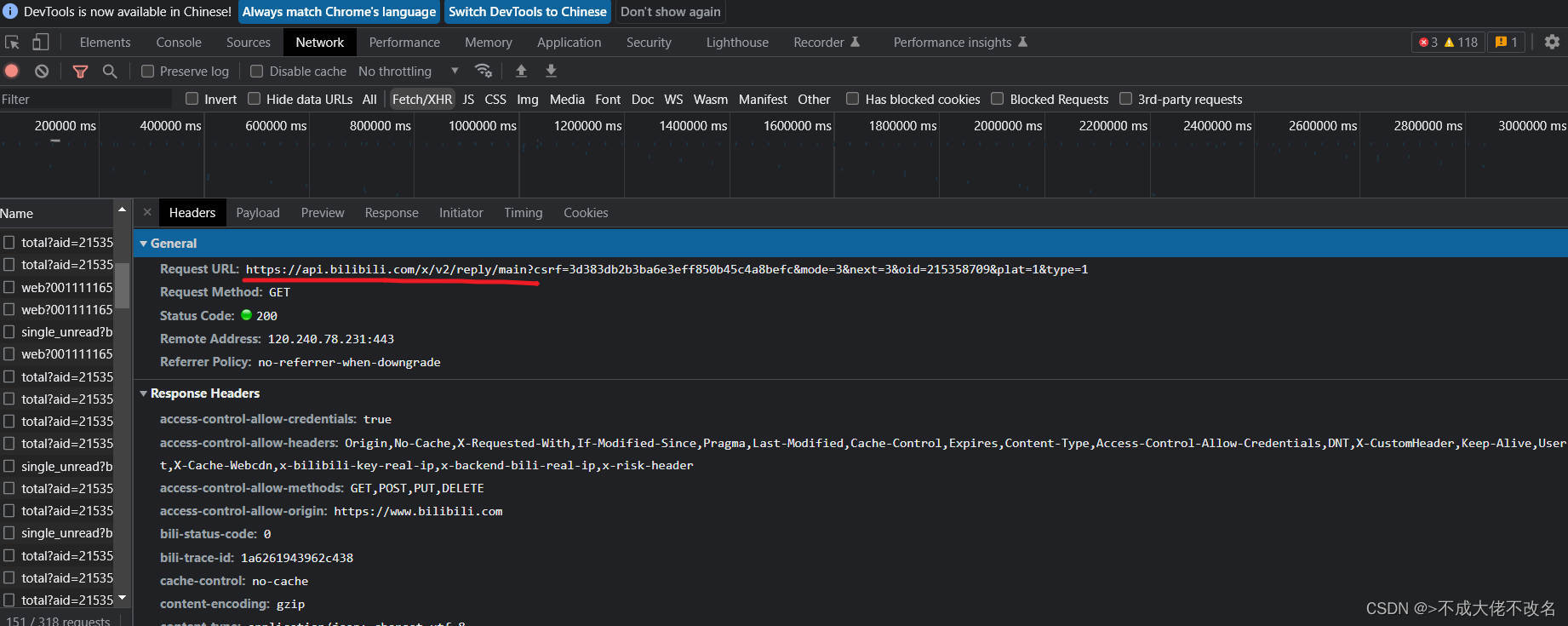Screen dimensions: 1568x626
Task: Check the Blocked Requests checkbox
Action: (x=997, y=99)
